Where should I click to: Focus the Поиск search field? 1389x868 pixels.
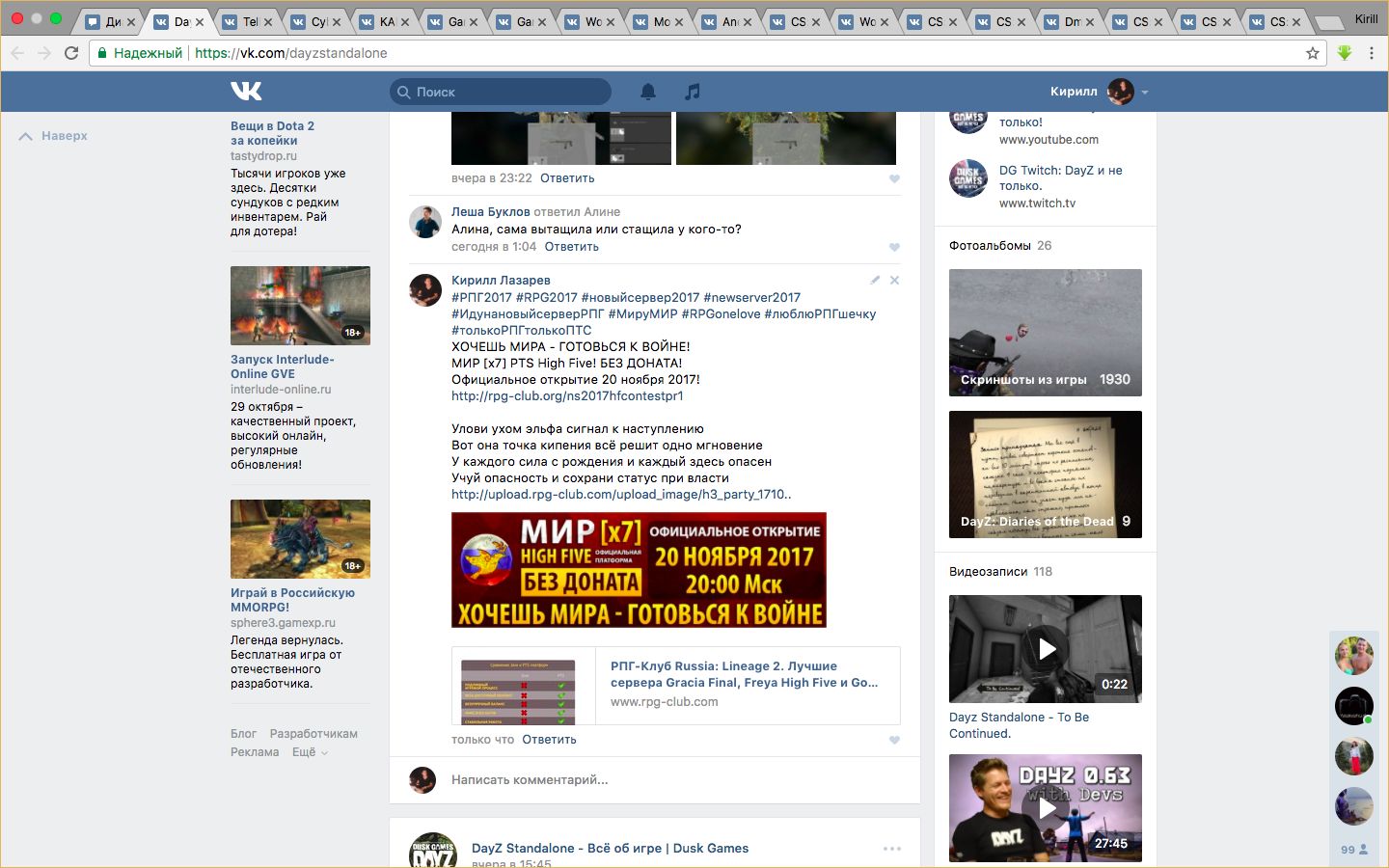click(x=500, y=92)
